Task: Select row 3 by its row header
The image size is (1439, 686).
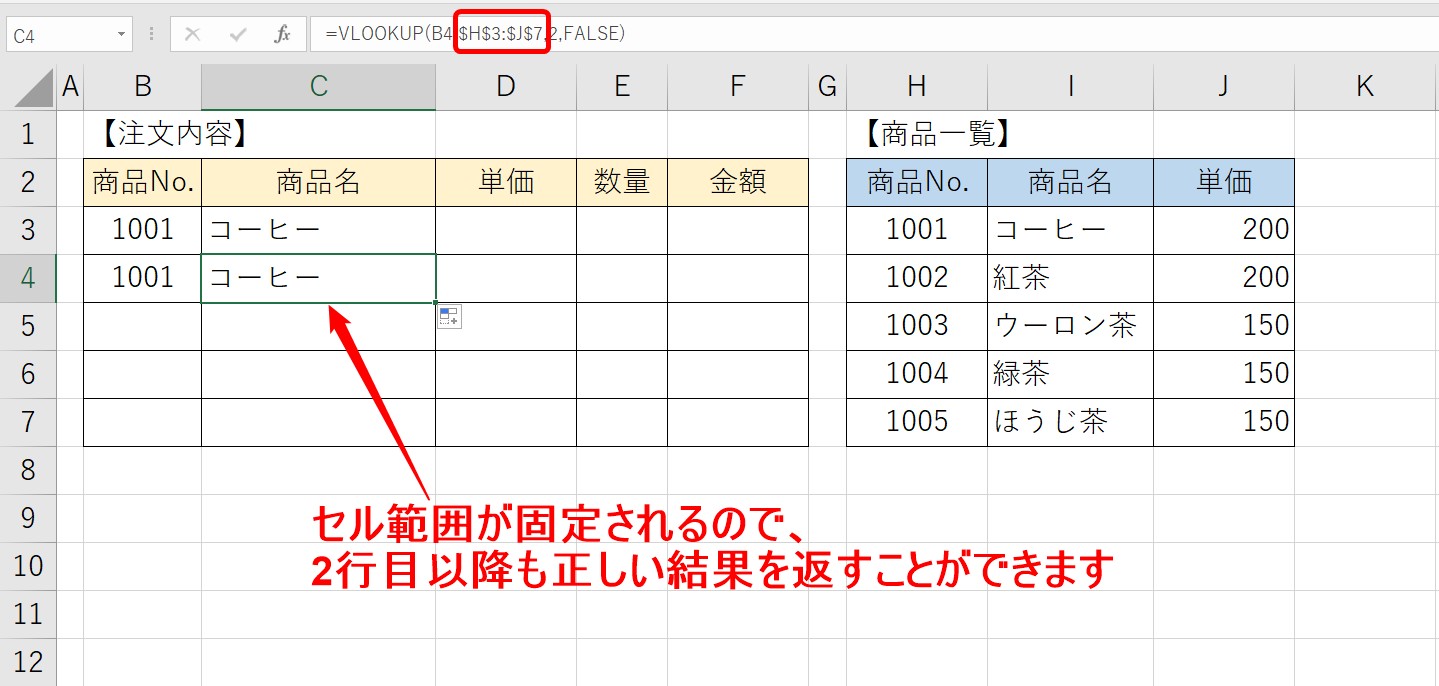Action: pyautogui.click(x=29, y=229)
